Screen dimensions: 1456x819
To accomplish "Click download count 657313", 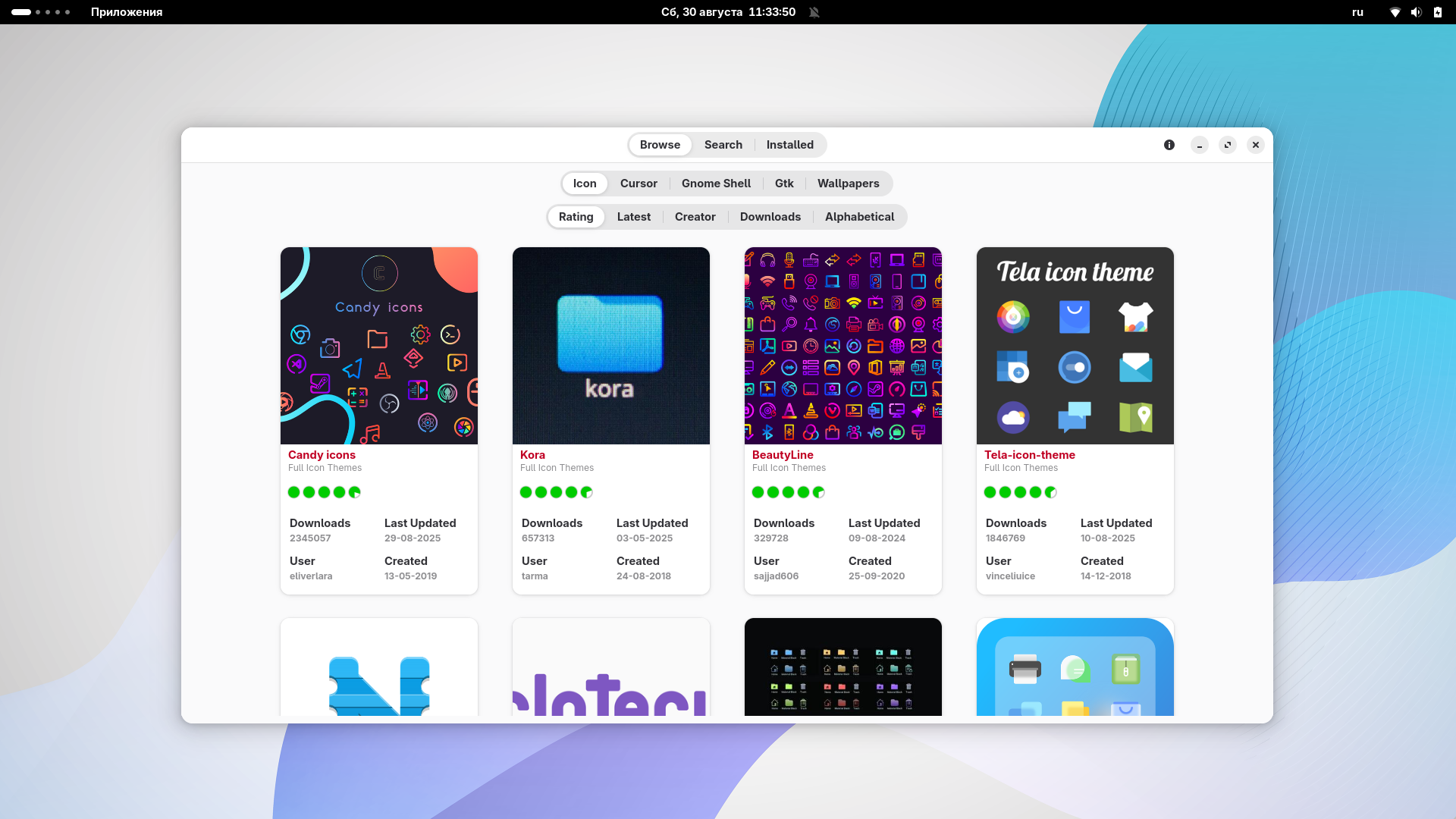I will [x=538, y=538].
